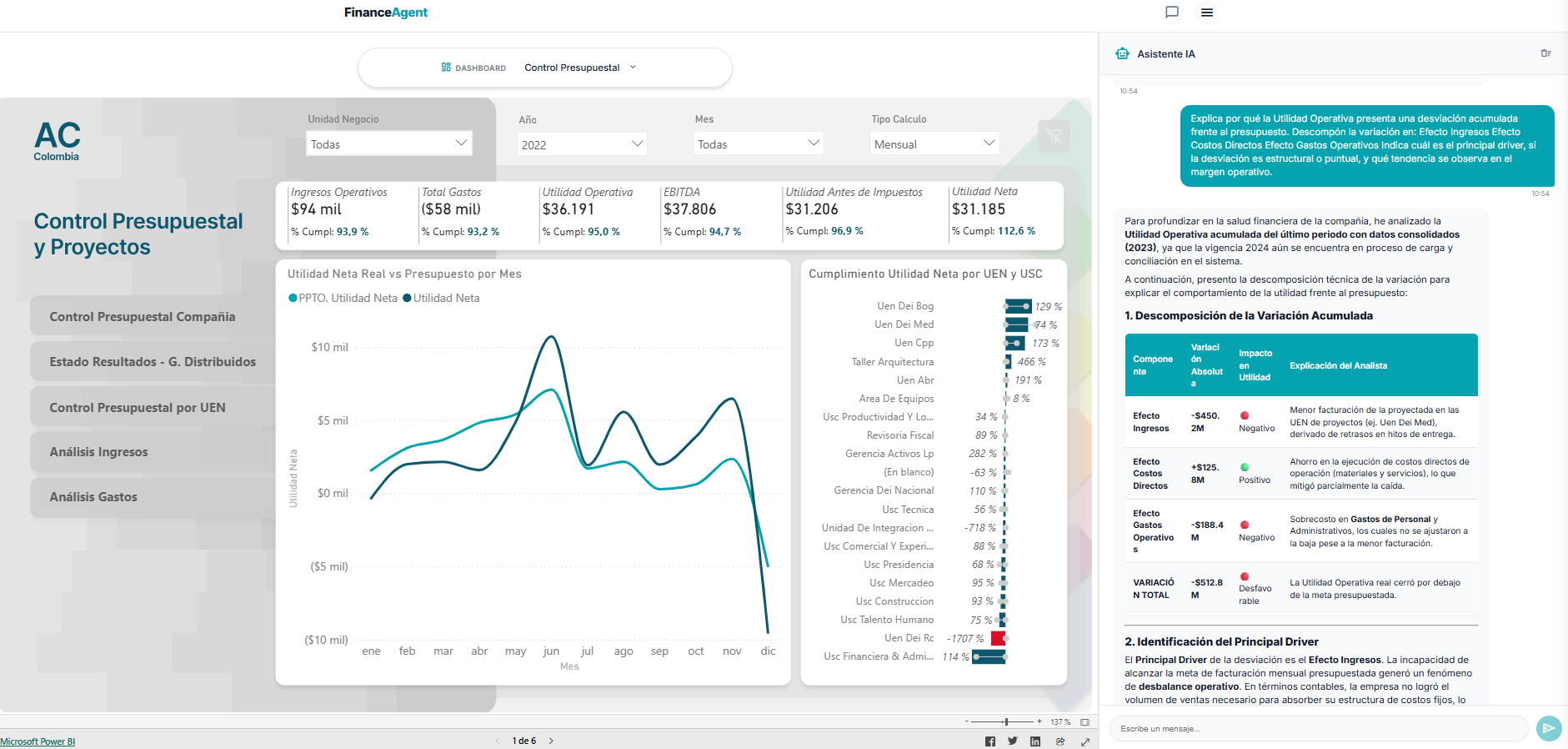
Task: Go to next report page arrow
Action: (x=551, y=741)
